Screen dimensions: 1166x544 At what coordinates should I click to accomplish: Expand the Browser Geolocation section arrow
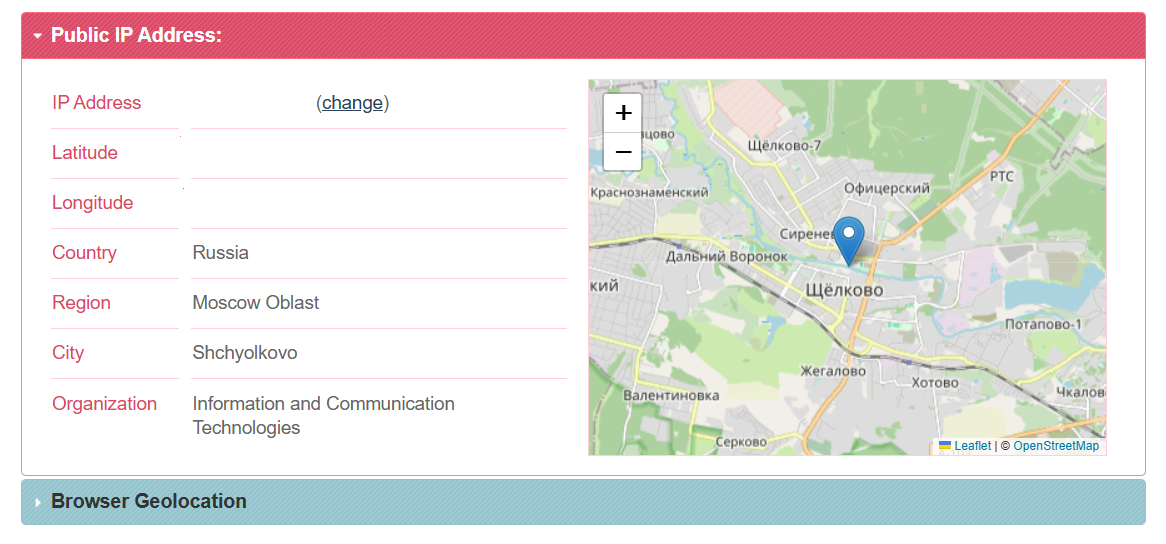[x=37, y=502]
